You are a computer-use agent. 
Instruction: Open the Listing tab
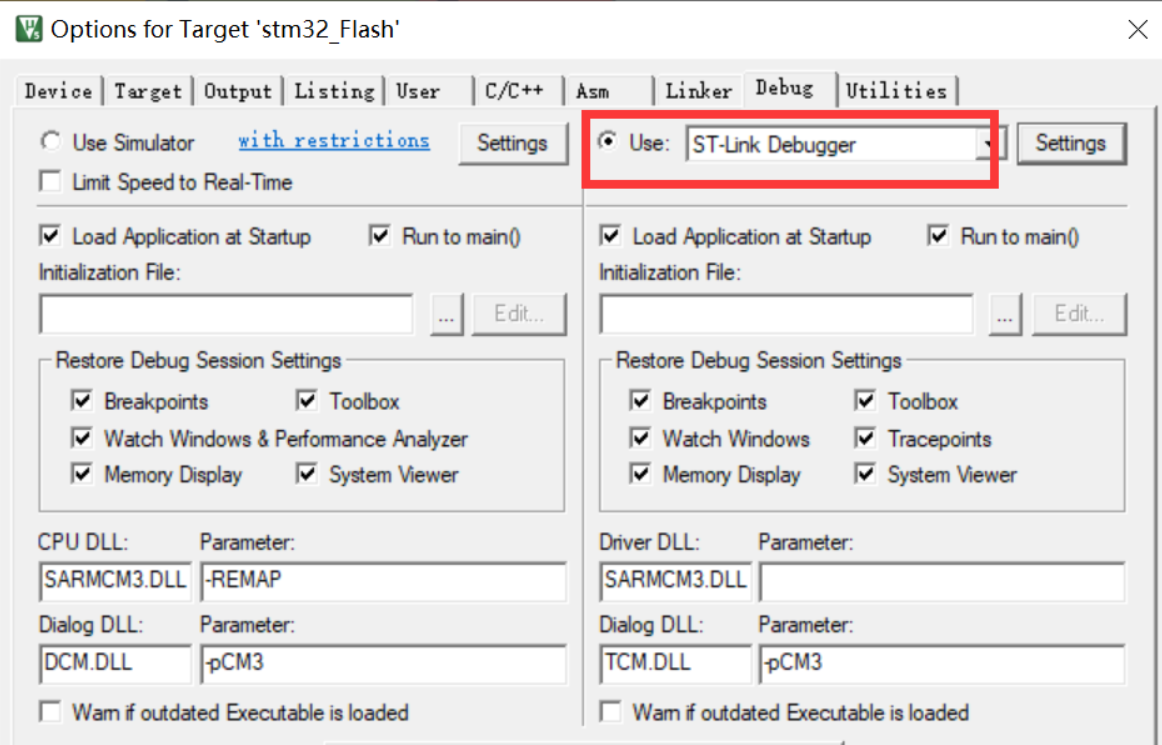tap(334, 91)
